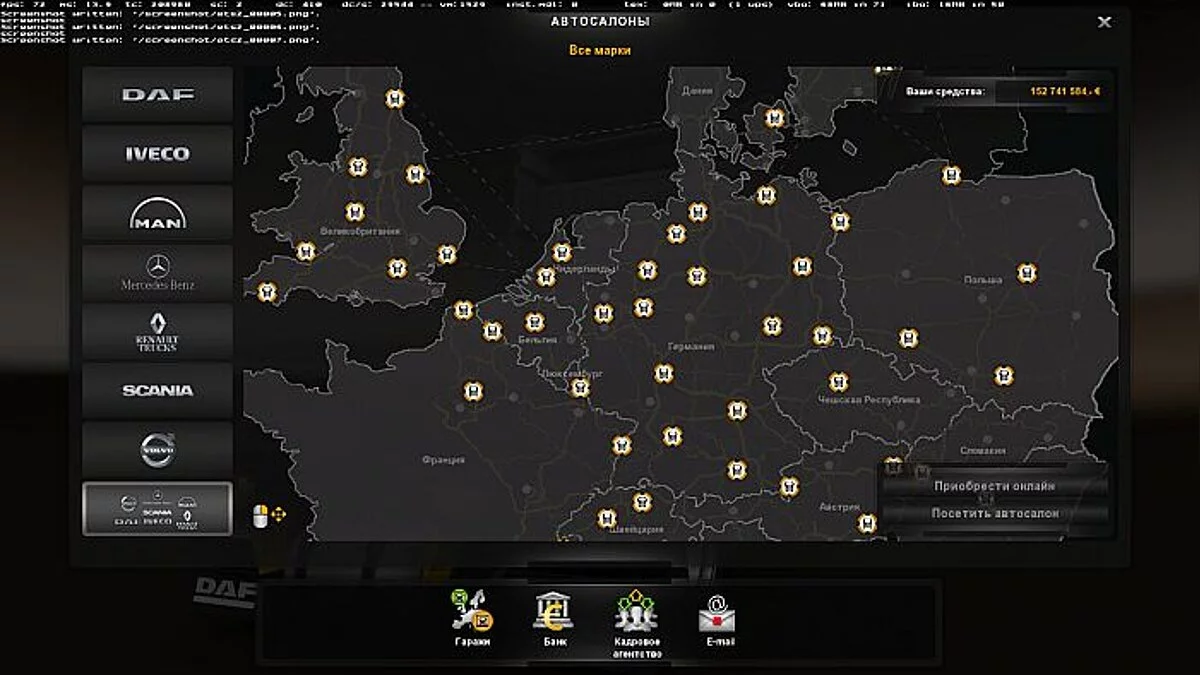Enable the Mercedes Benz brand filter
The width and height of the screenshot is (1200, 675).
(x=157, y=271)
